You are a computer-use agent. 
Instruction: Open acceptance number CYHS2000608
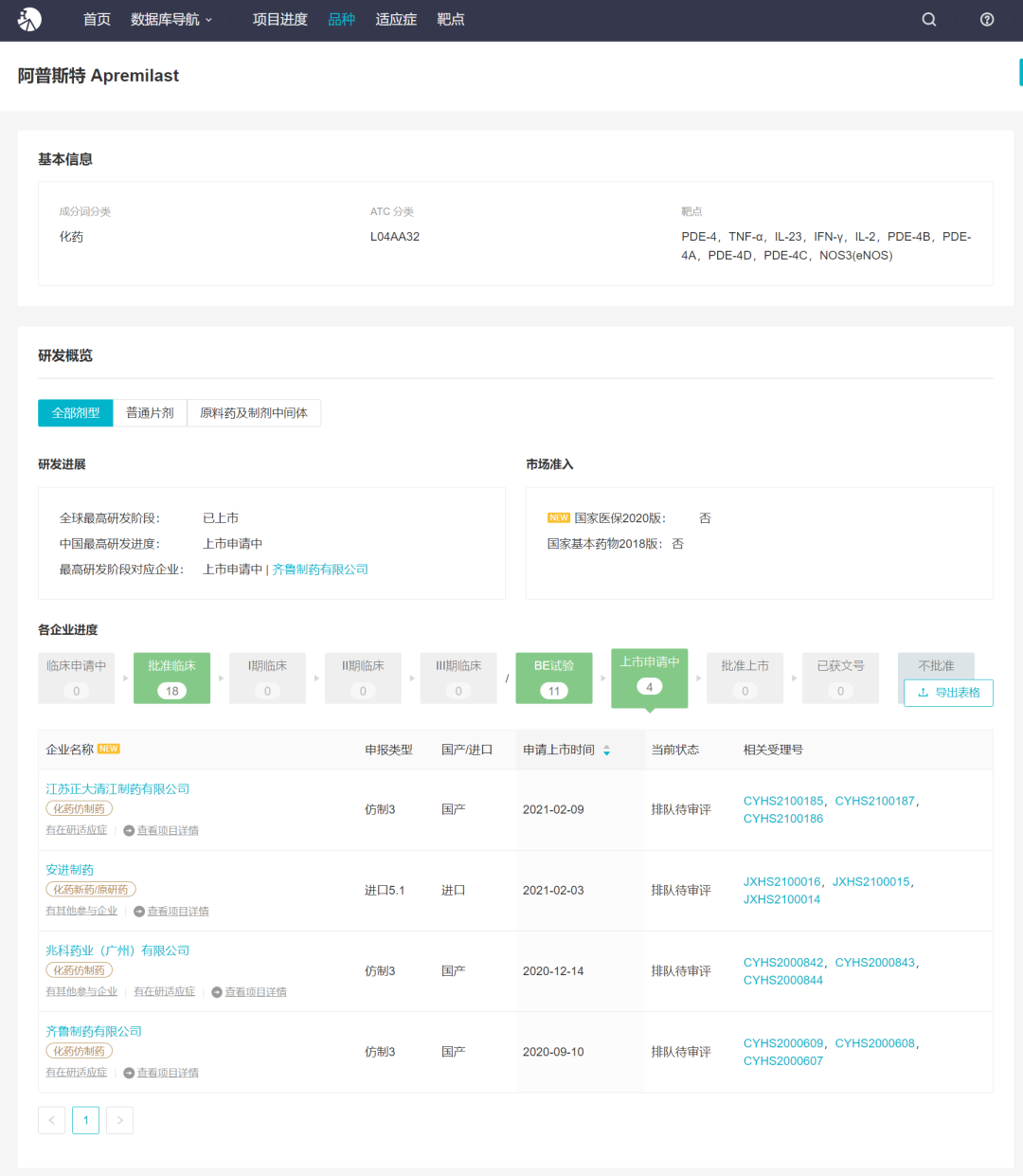875,1043
